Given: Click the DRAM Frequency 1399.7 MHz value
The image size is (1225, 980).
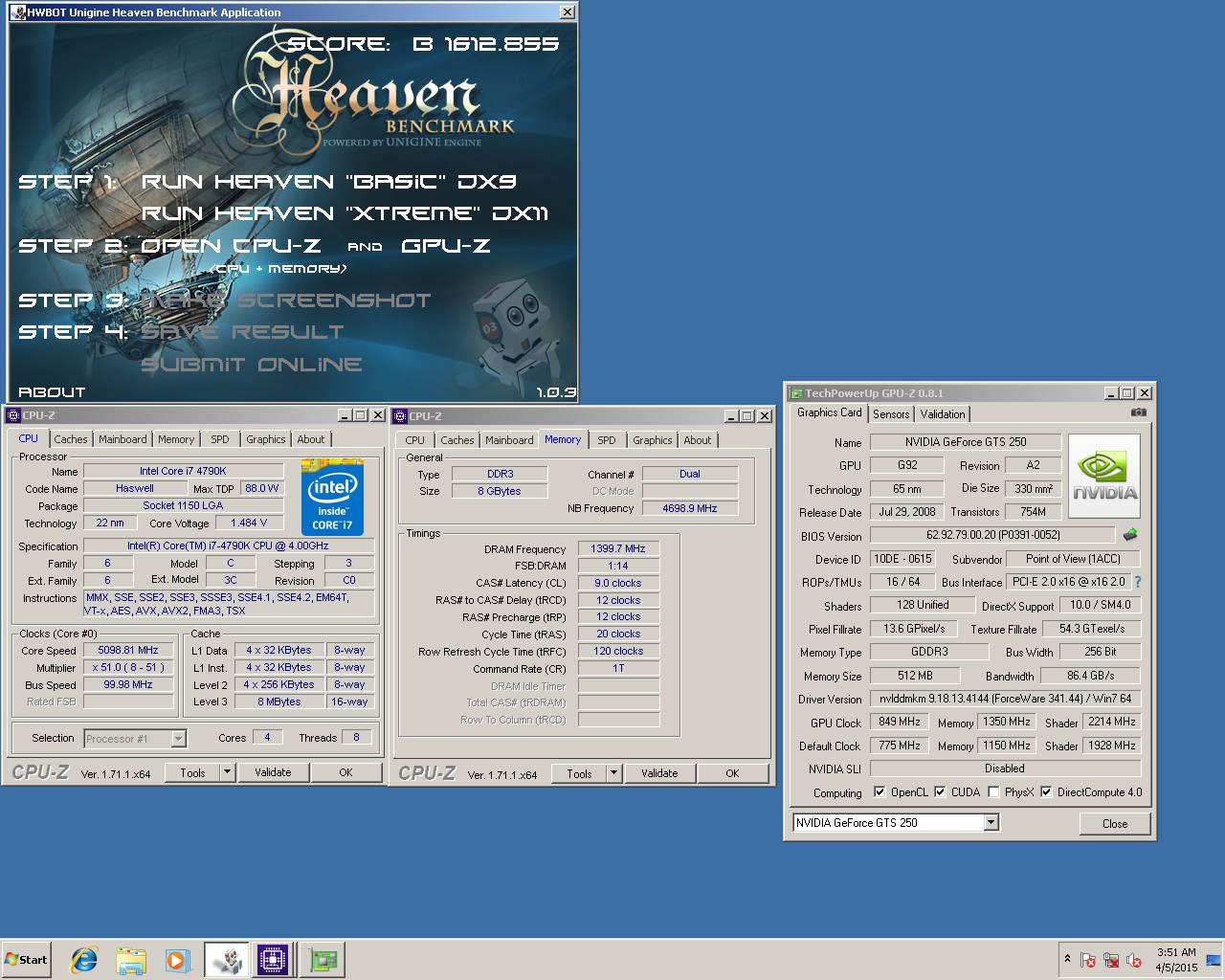Looking at the screenshot, I should coord(618,548).
